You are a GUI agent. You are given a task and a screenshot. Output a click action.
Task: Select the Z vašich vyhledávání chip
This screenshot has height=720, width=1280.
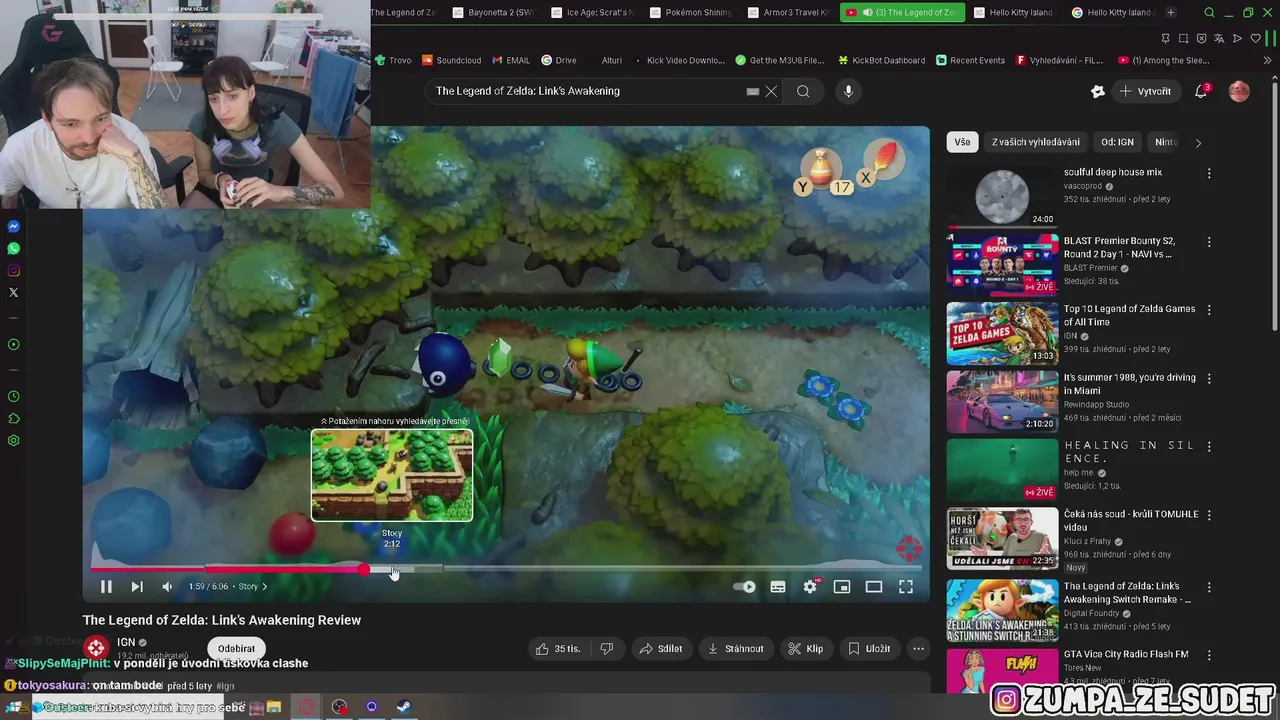[1036, 142]
